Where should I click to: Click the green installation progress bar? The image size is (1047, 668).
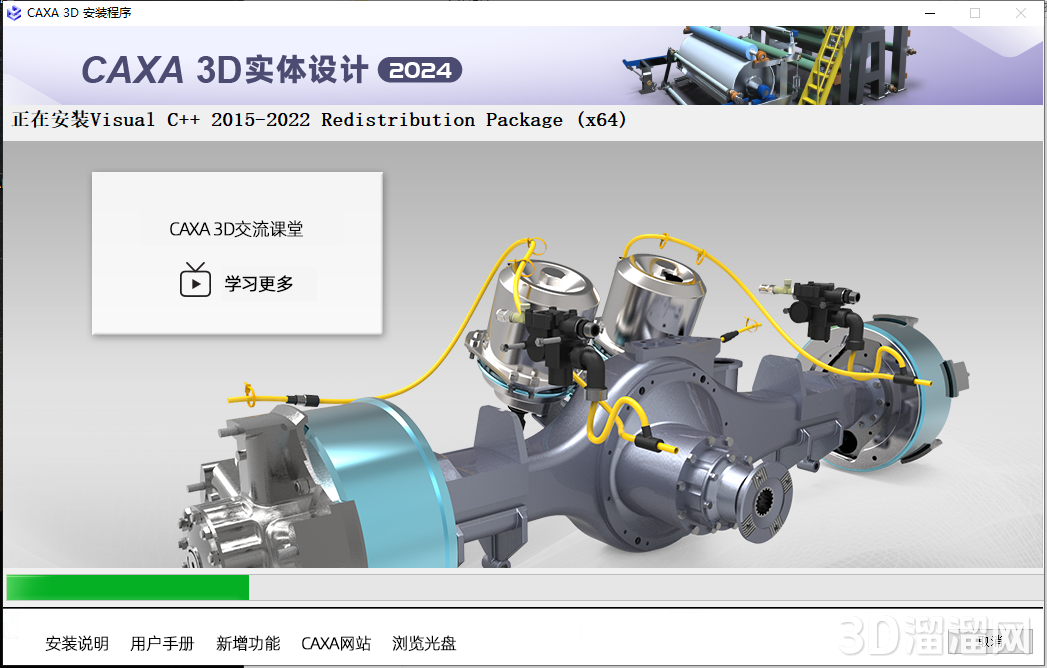pos(127,587)
